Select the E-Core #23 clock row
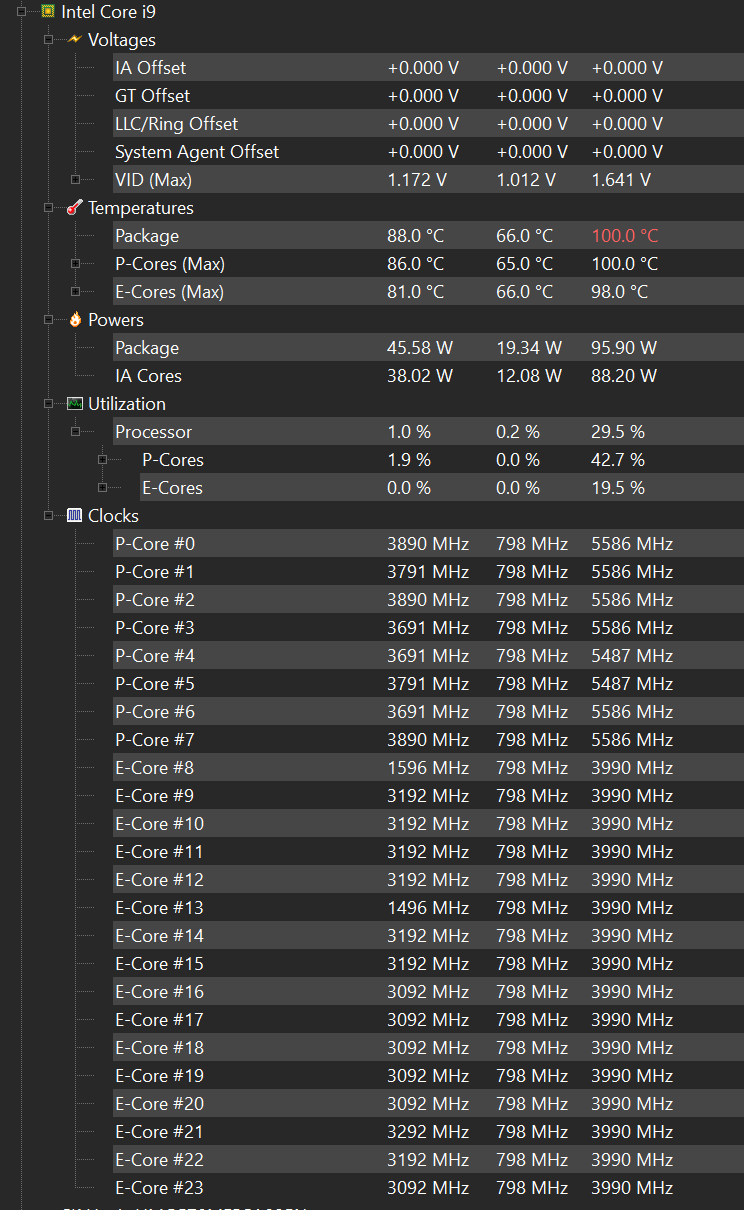The width and height of the screenshot is (744, 1210). click(427, 1188)
